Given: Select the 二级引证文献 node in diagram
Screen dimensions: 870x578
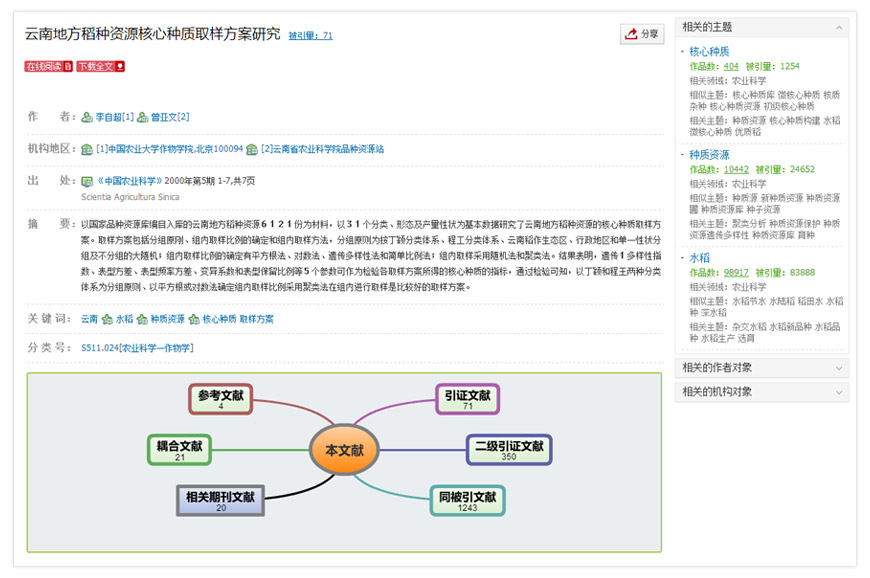Looking at the screenshot, I should point(509,450).
